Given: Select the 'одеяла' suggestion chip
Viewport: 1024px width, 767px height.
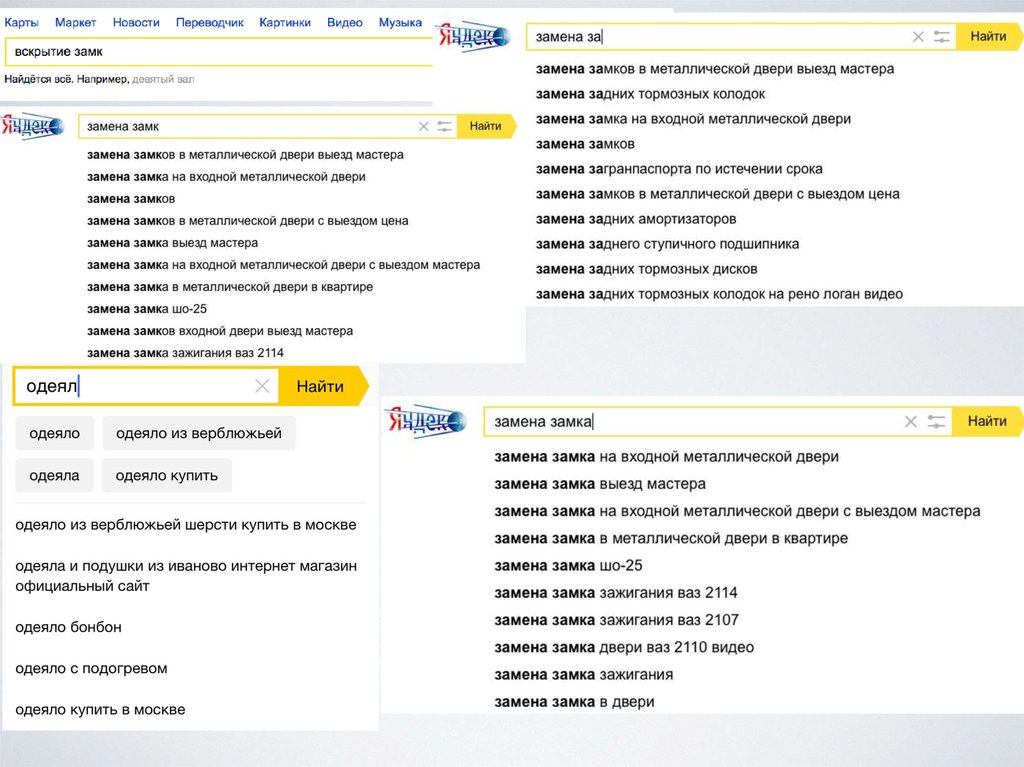Looking at the screenshot, I should point(54,476).
